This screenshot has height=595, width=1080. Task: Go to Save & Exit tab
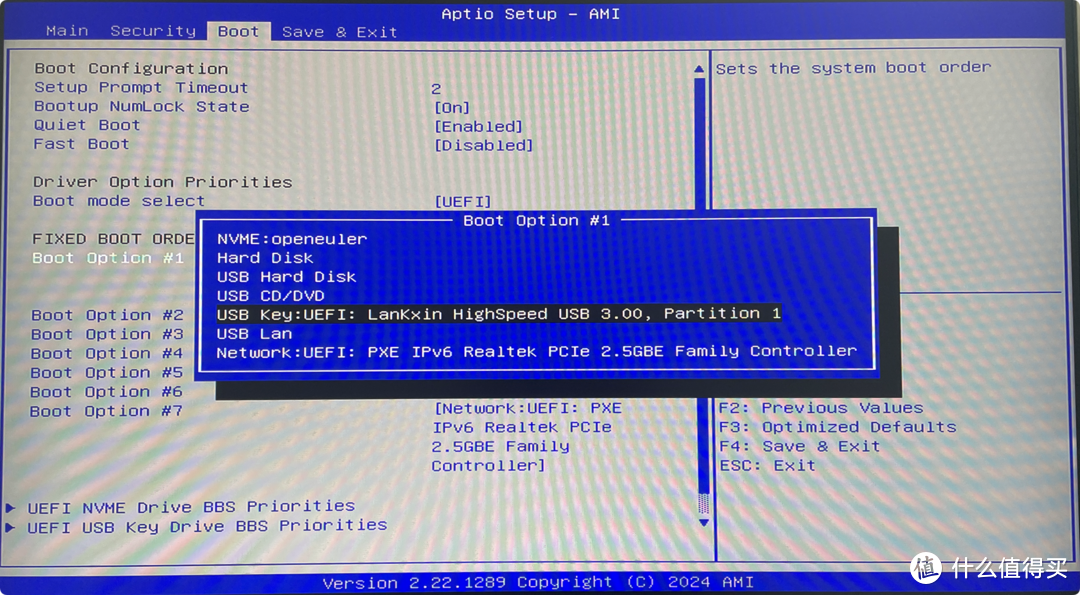340,32
